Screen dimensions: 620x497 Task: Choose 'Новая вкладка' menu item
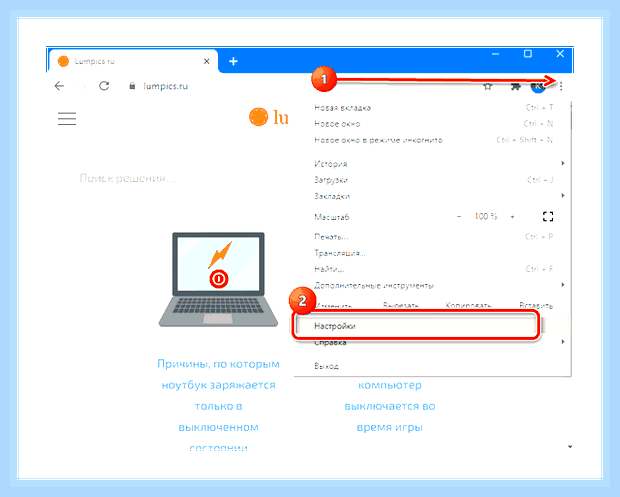[x=433, y=108]
